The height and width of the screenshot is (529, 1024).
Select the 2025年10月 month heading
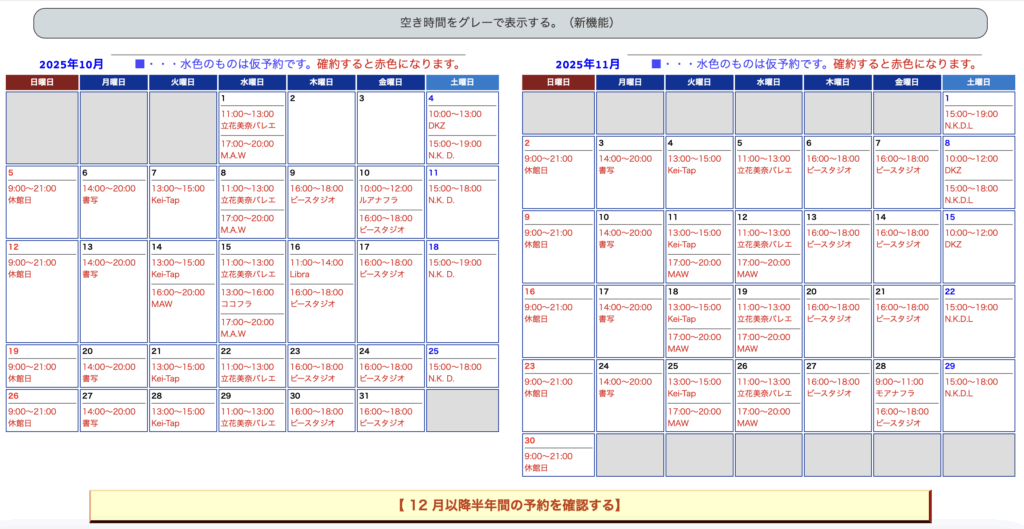coord(71,64)
